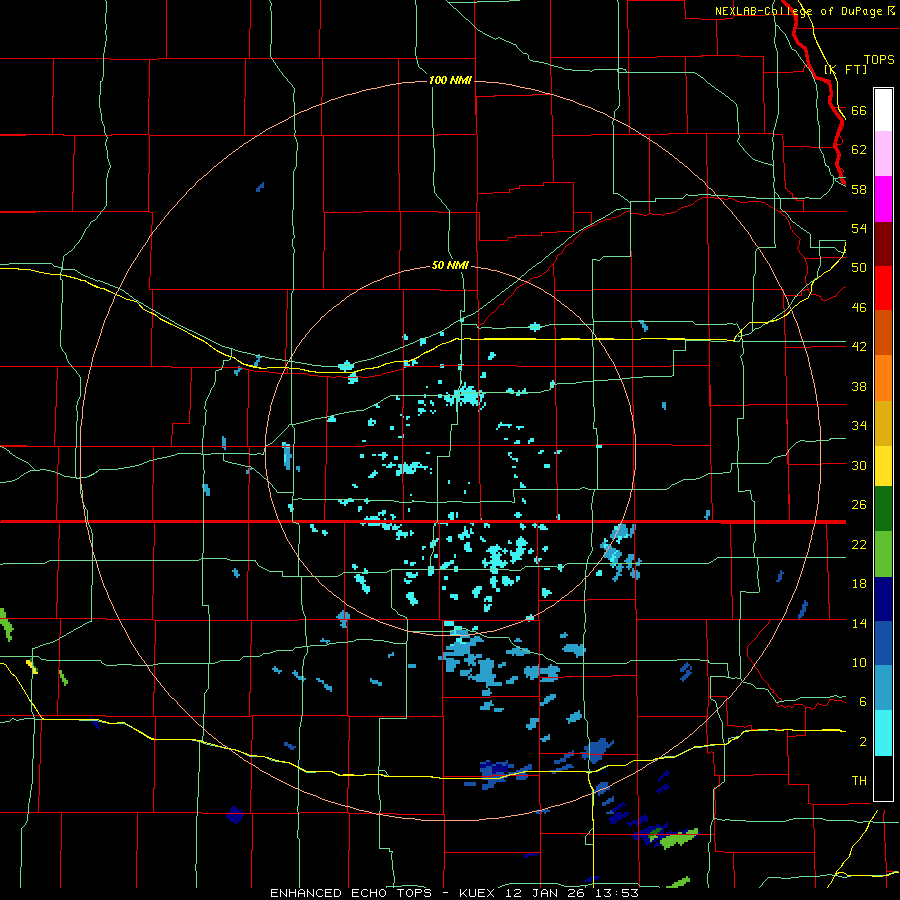Click the '50 NMI' range ring label
The width and height of the screenshot is (900, 900).
coord(450,265)
